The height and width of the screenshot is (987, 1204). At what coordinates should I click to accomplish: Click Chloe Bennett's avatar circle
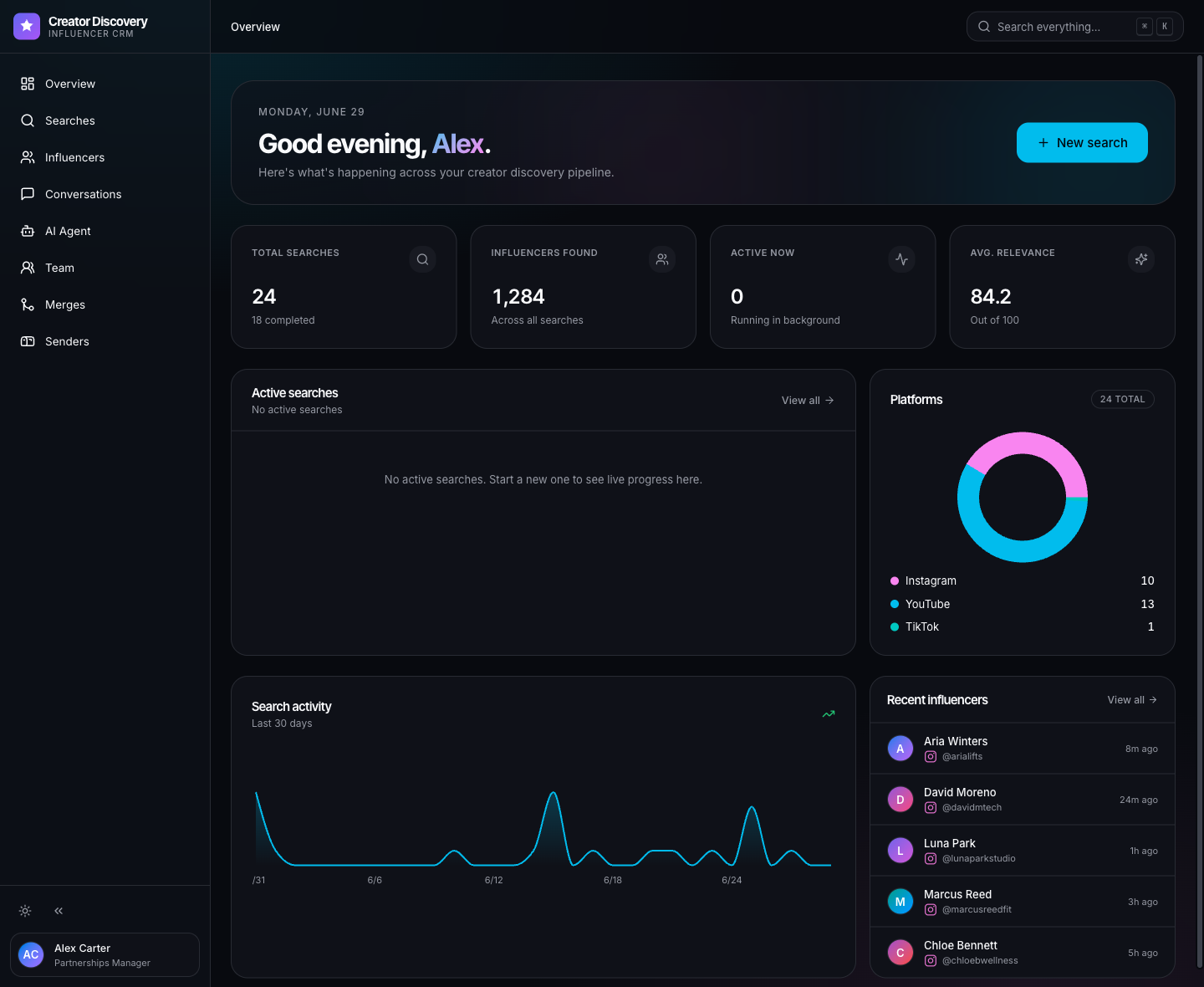click(900, 953)
